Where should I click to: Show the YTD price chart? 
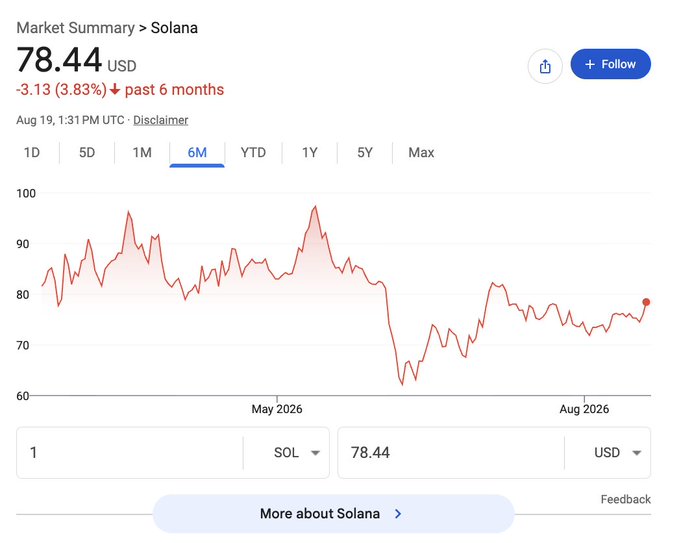[253, 152]
